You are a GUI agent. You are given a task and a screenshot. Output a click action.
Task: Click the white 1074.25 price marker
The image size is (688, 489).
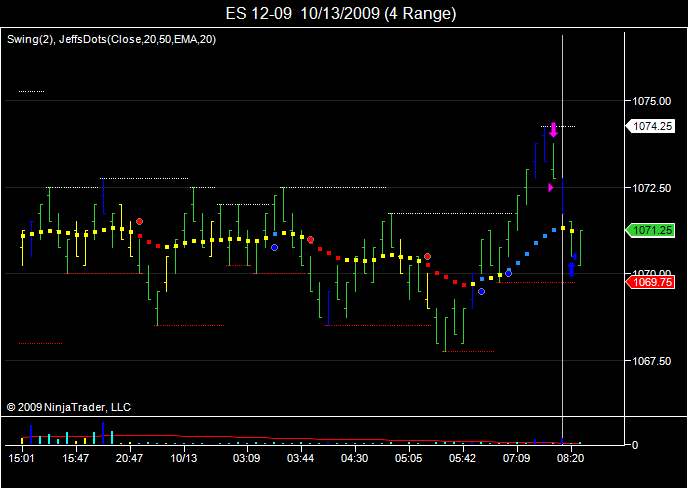pyautogui.click(x=650, y=126)
